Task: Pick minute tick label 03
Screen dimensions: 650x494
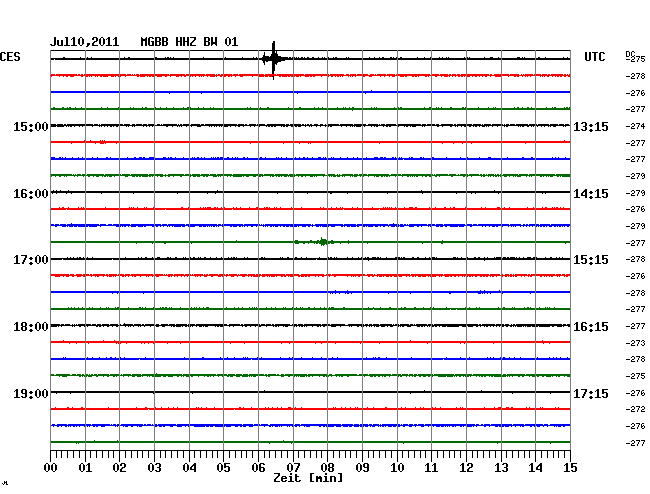Action: coord(154,468)
